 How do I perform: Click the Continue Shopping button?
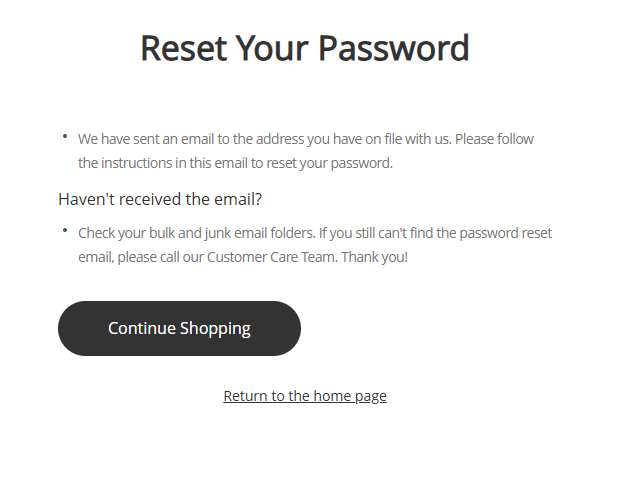(x=179, y=328)
